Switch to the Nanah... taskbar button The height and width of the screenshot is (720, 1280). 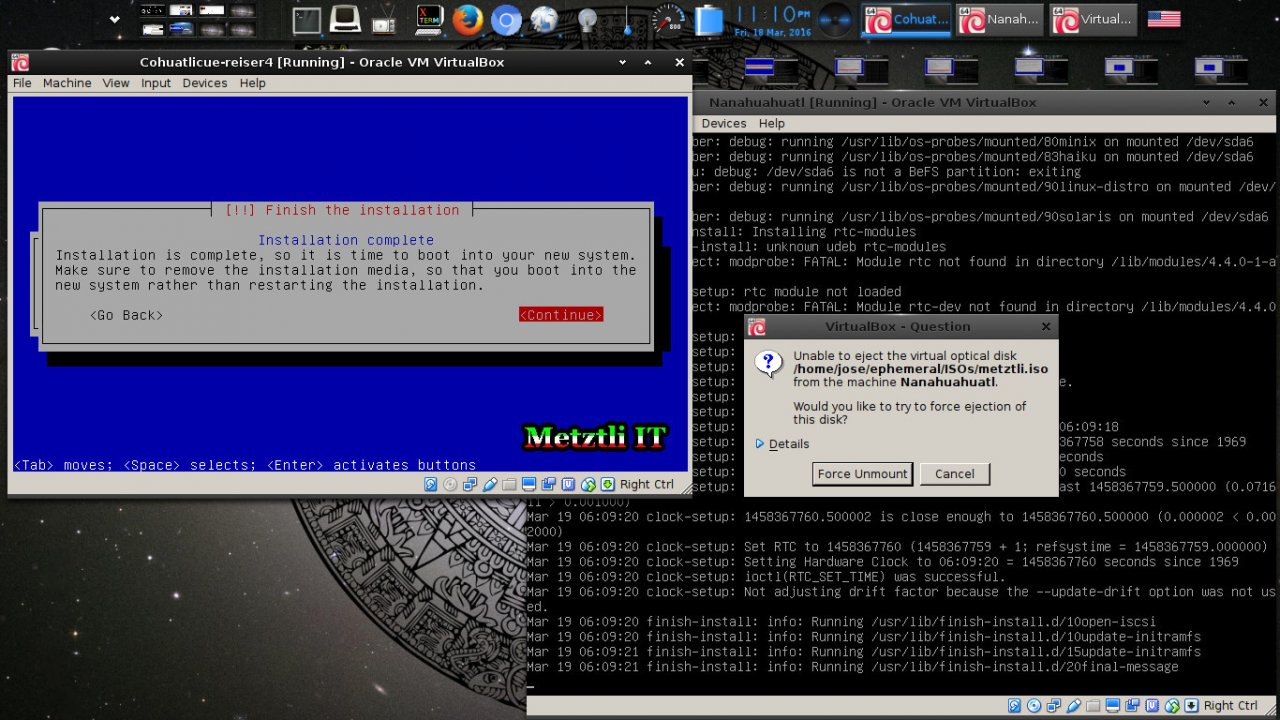coord(1001,19)
